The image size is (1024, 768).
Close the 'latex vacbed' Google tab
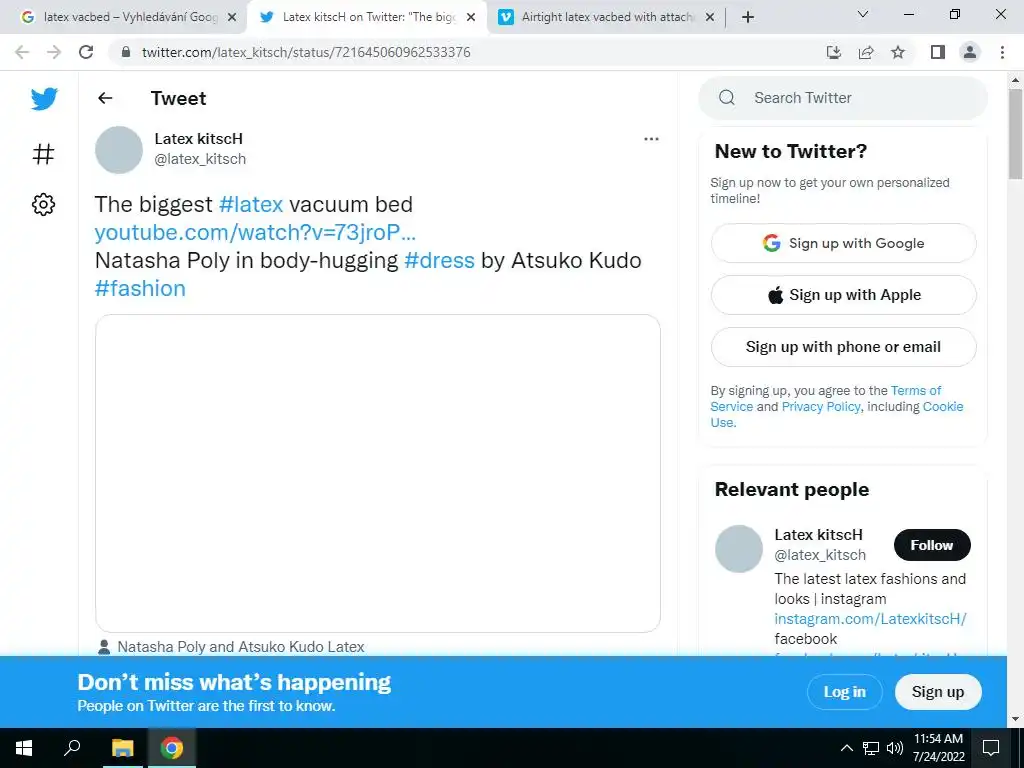(232, 18)
